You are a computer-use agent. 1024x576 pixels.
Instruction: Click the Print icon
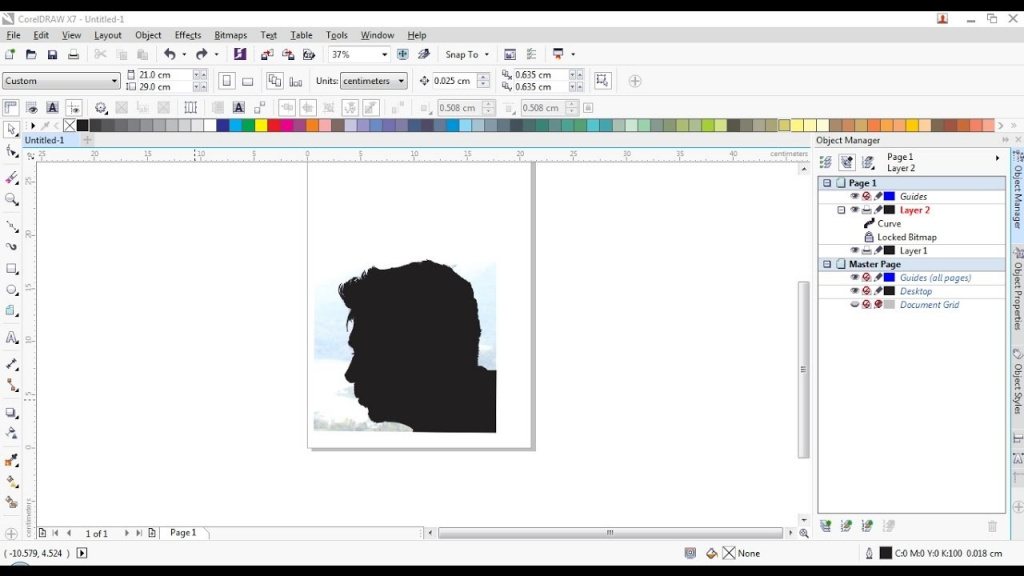(x=73, y=54)
